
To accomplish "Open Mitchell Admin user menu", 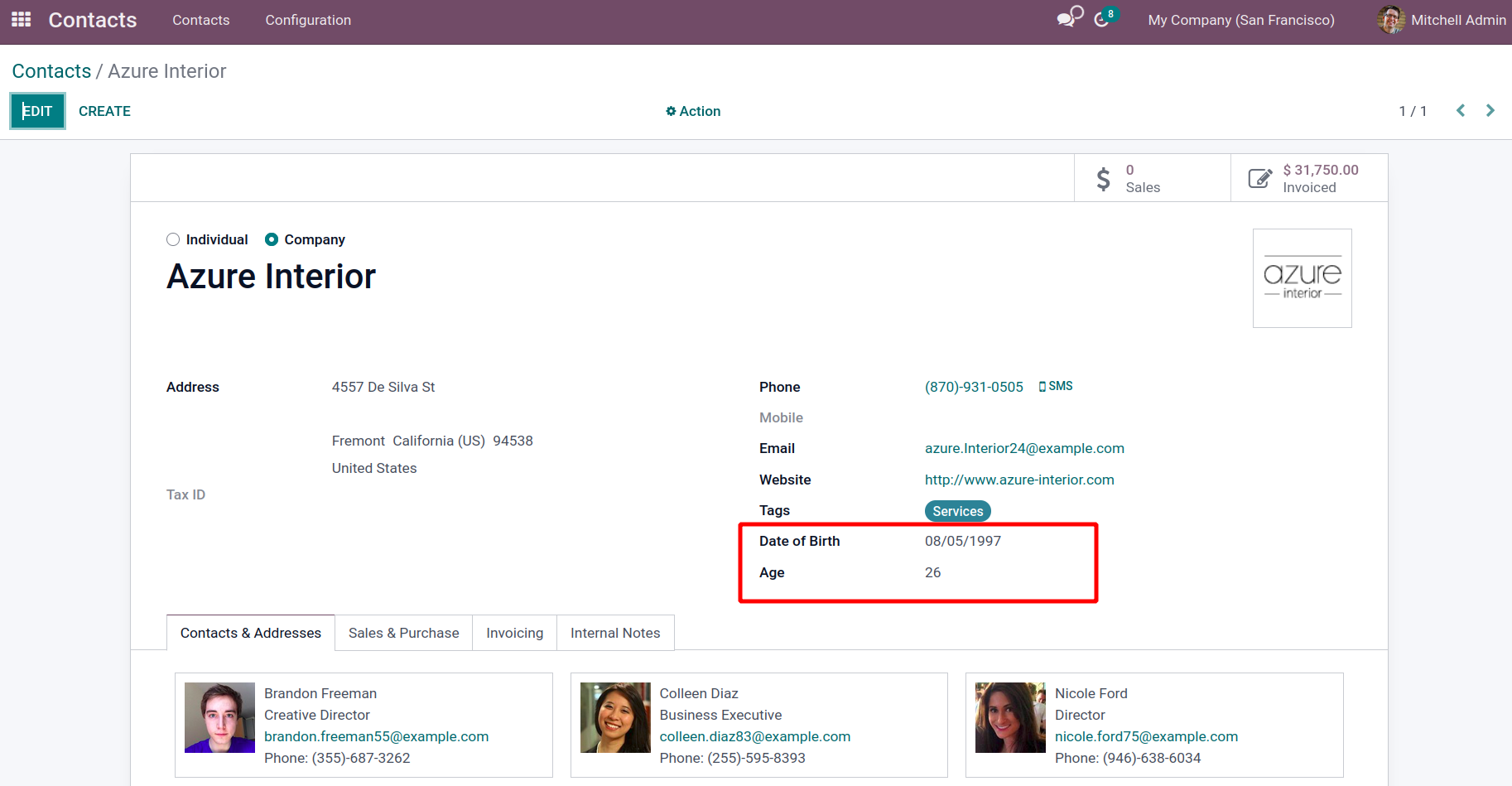I will coord(1442,20).
